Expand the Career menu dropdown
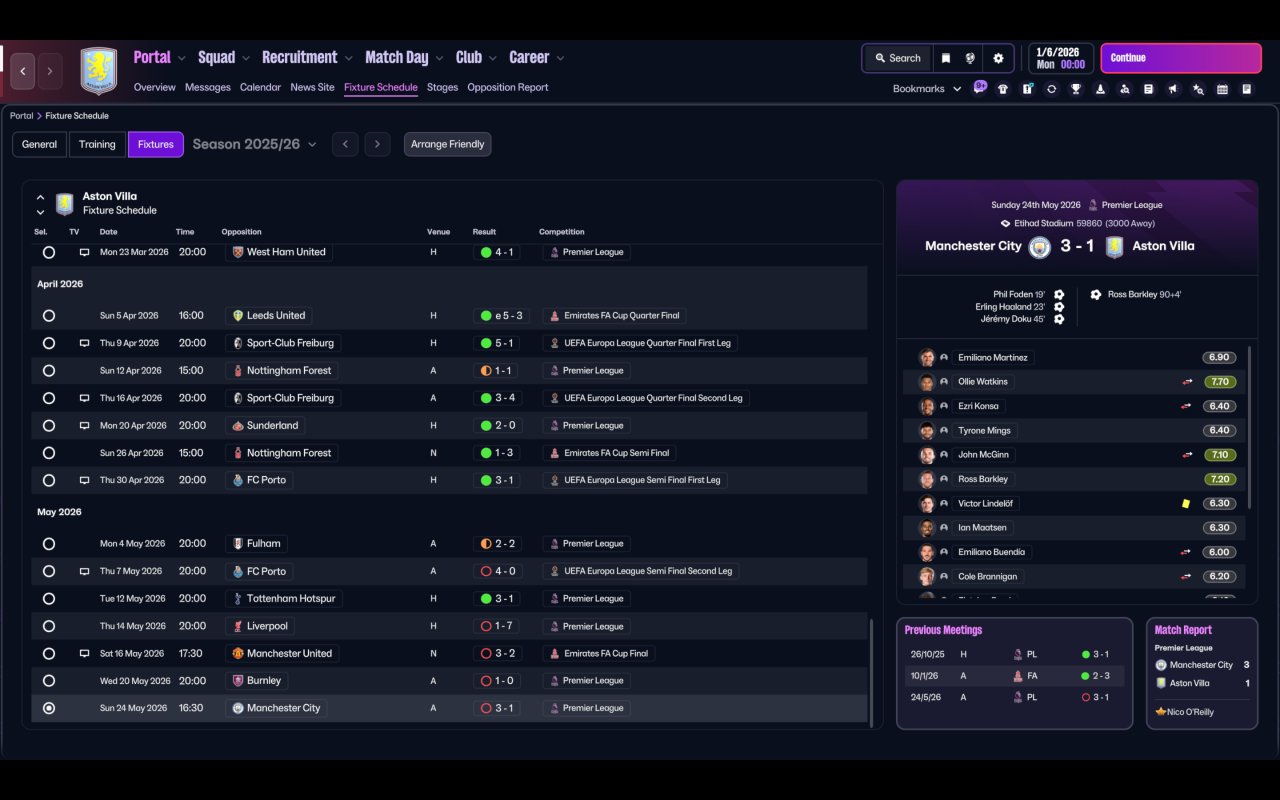This screenshot has width=1280, height=800. tap(560, 58)
